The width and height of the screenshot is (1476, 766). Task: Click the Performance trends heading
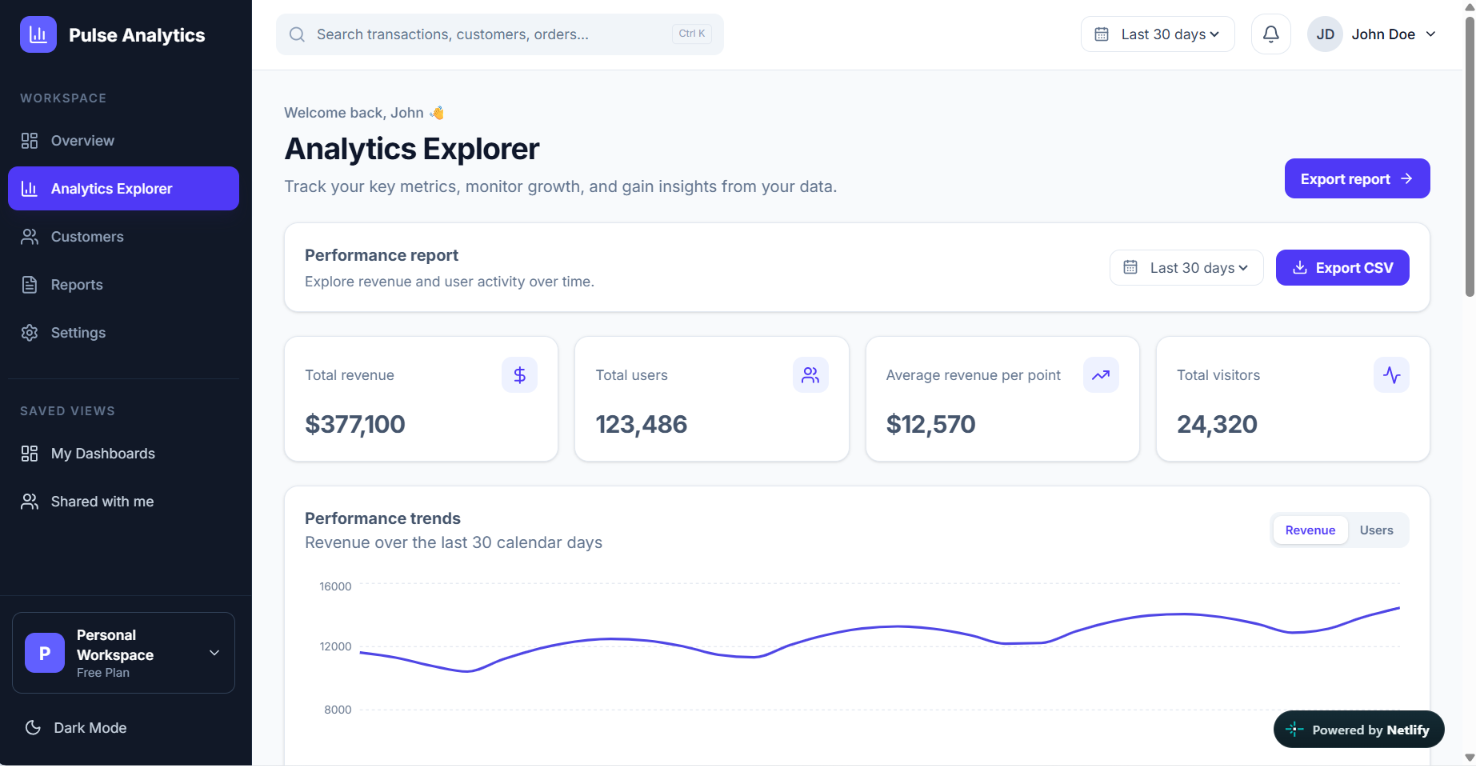(383, 518)
